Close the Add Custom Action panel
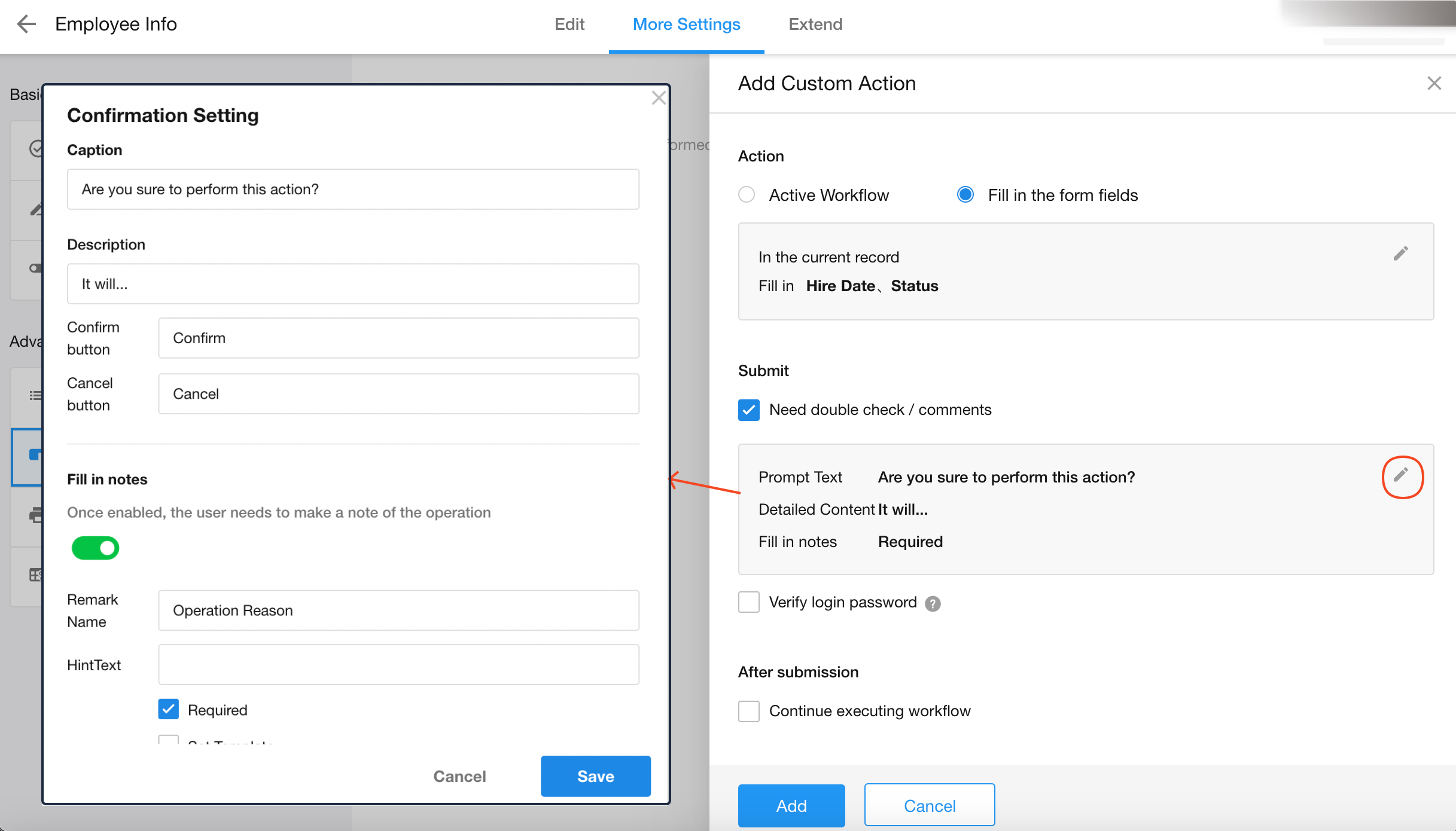The image size is (1456, 831). click(x=1434, y=83)
